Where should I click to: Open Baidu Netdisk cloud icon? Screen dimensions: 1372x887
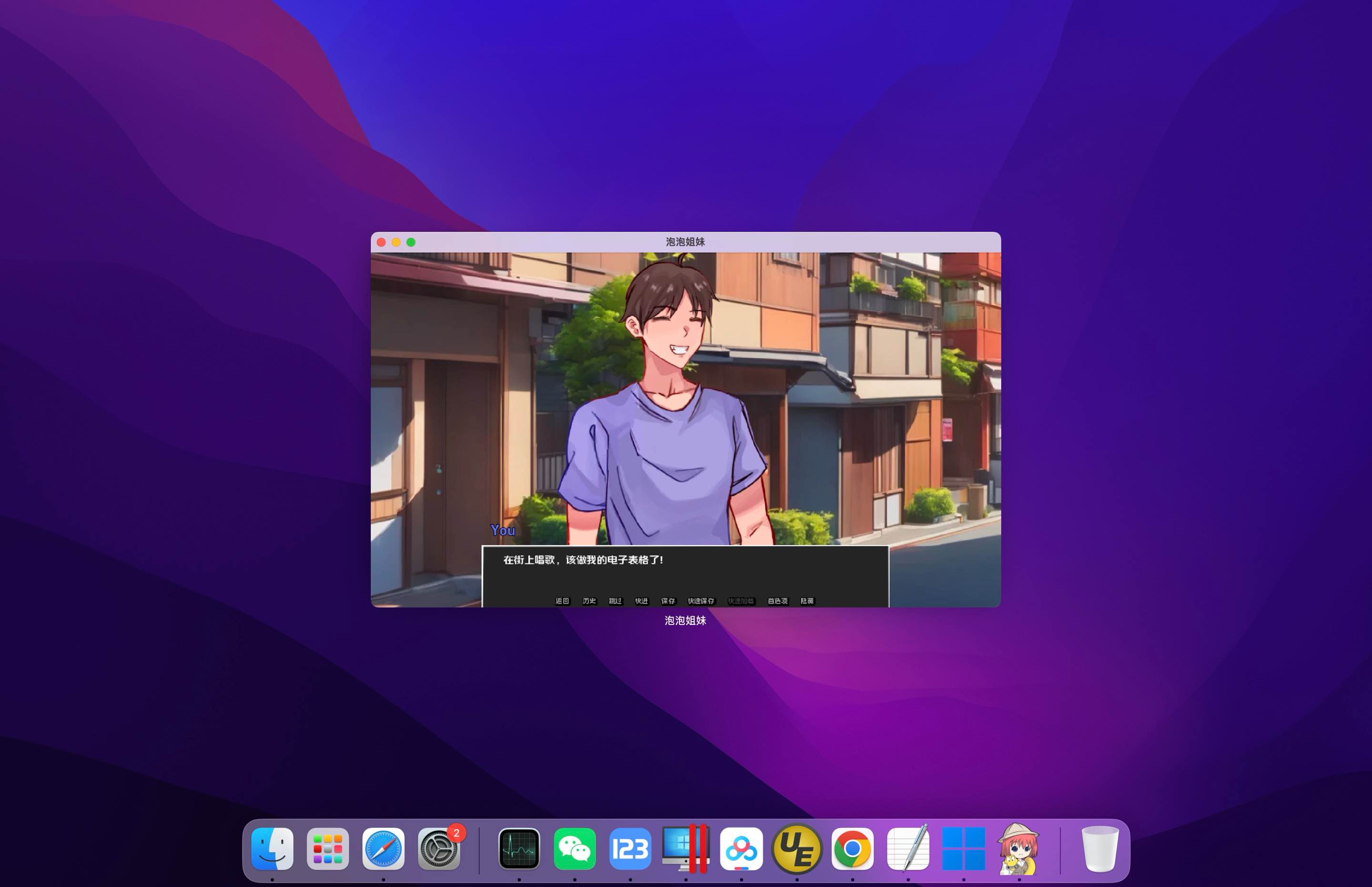pyautogui.click(x=741, y=848)
